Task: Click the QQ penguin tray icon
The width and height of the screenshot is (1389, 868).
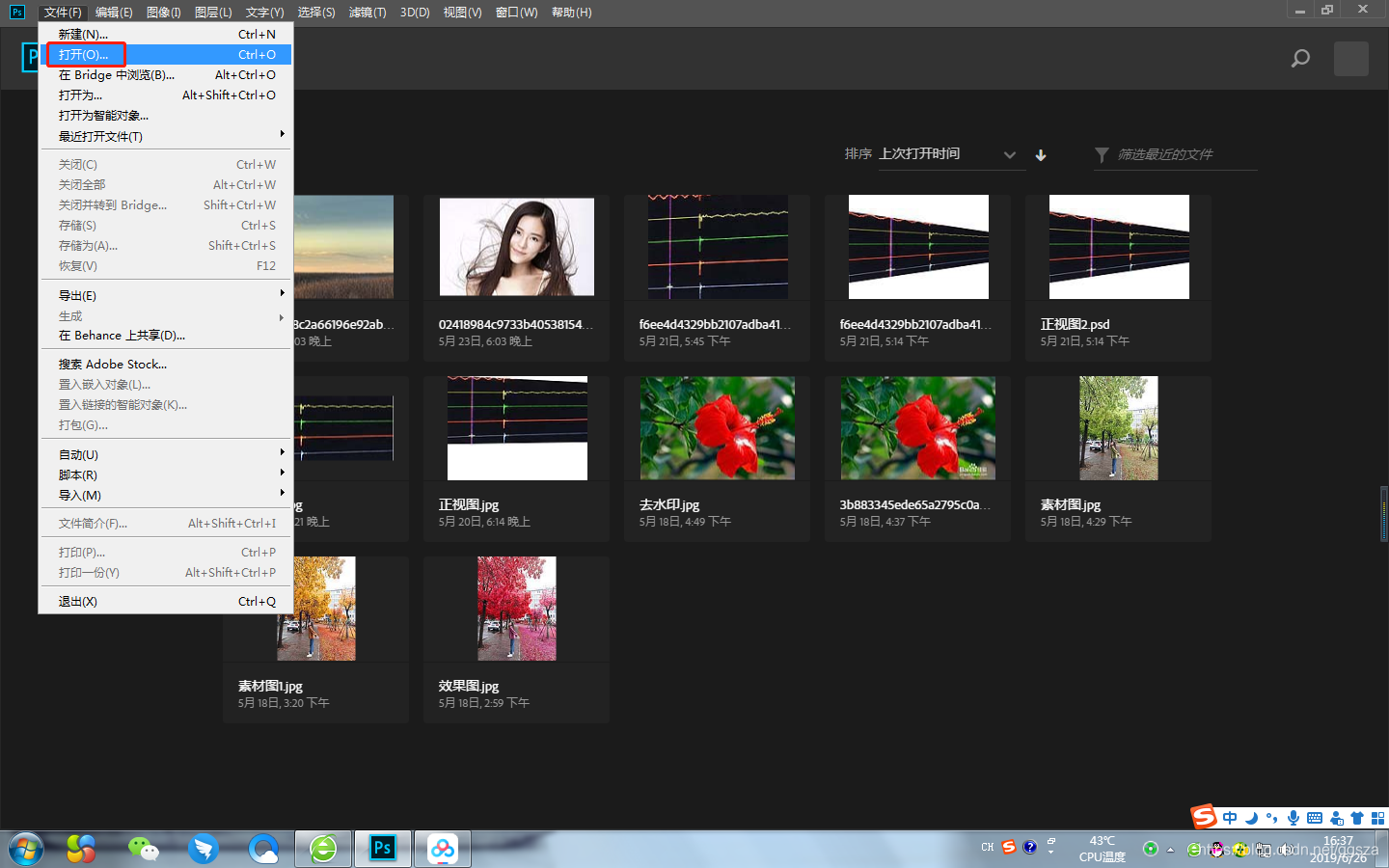Action: [1217, 850]
